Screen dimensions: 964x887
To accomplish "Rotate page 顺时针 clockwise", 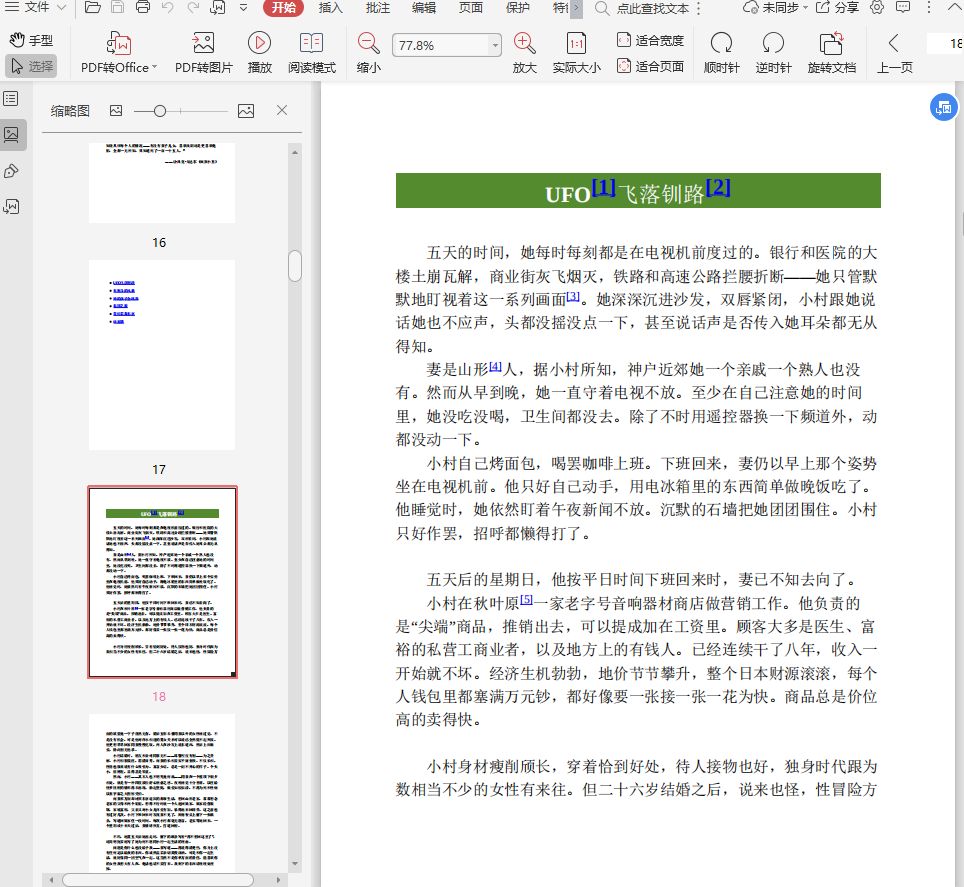I will pos(721,45).
